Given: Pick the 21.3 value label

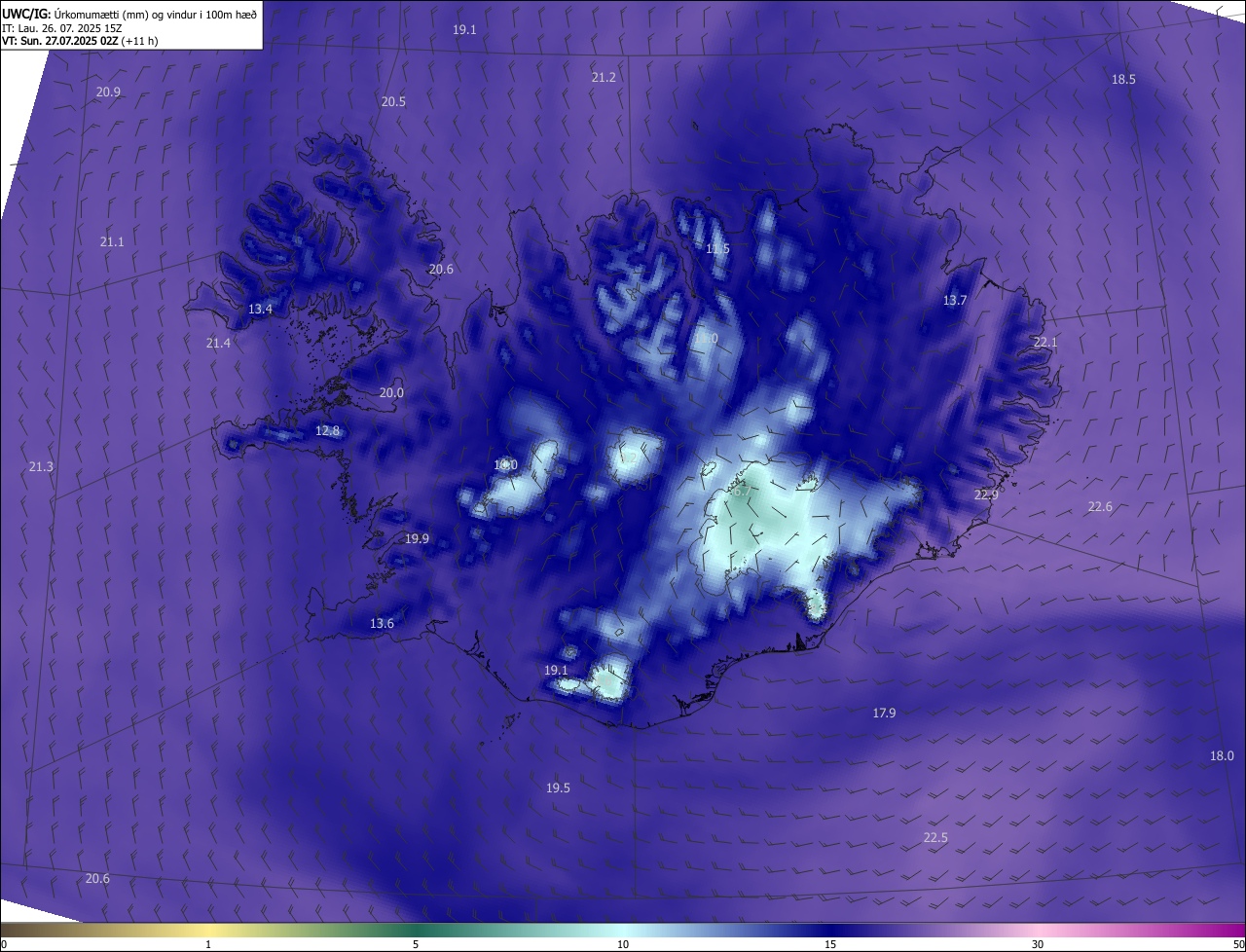Looking at the screenshot, I should [x=41, y=466].
